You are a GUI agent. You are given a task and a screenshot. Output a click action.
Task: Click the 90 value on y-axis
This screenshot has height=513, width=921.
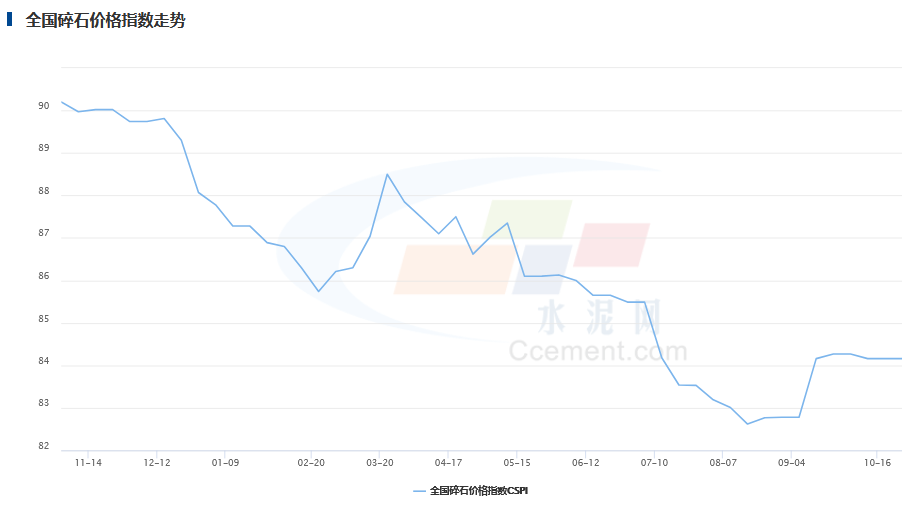coord(44,106)
